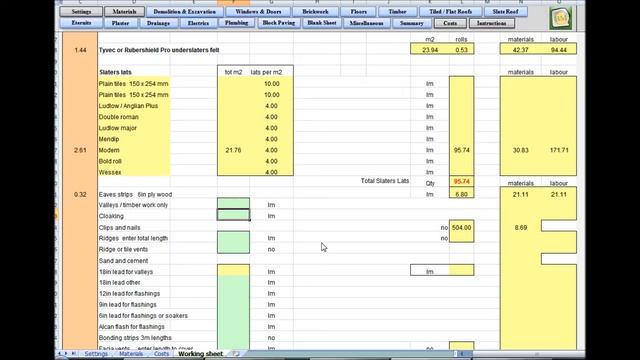Select the 171.71 labour cell
640x360 pixels.
(x=559, y=150)
